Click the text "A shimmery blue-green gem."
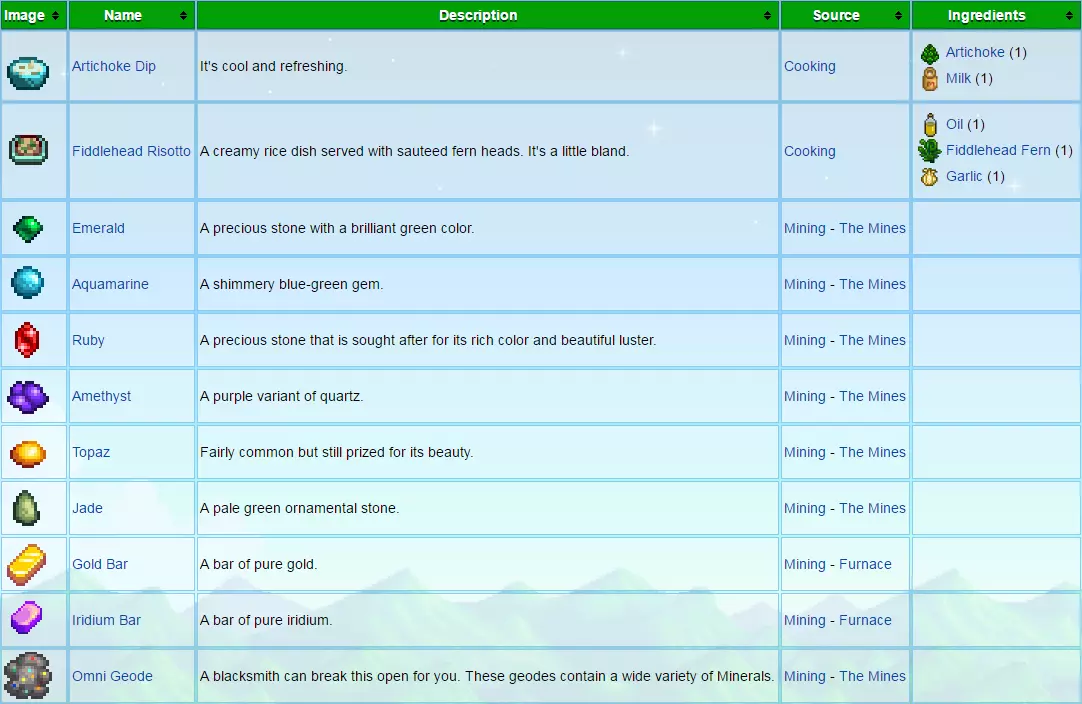 [291, 284]
